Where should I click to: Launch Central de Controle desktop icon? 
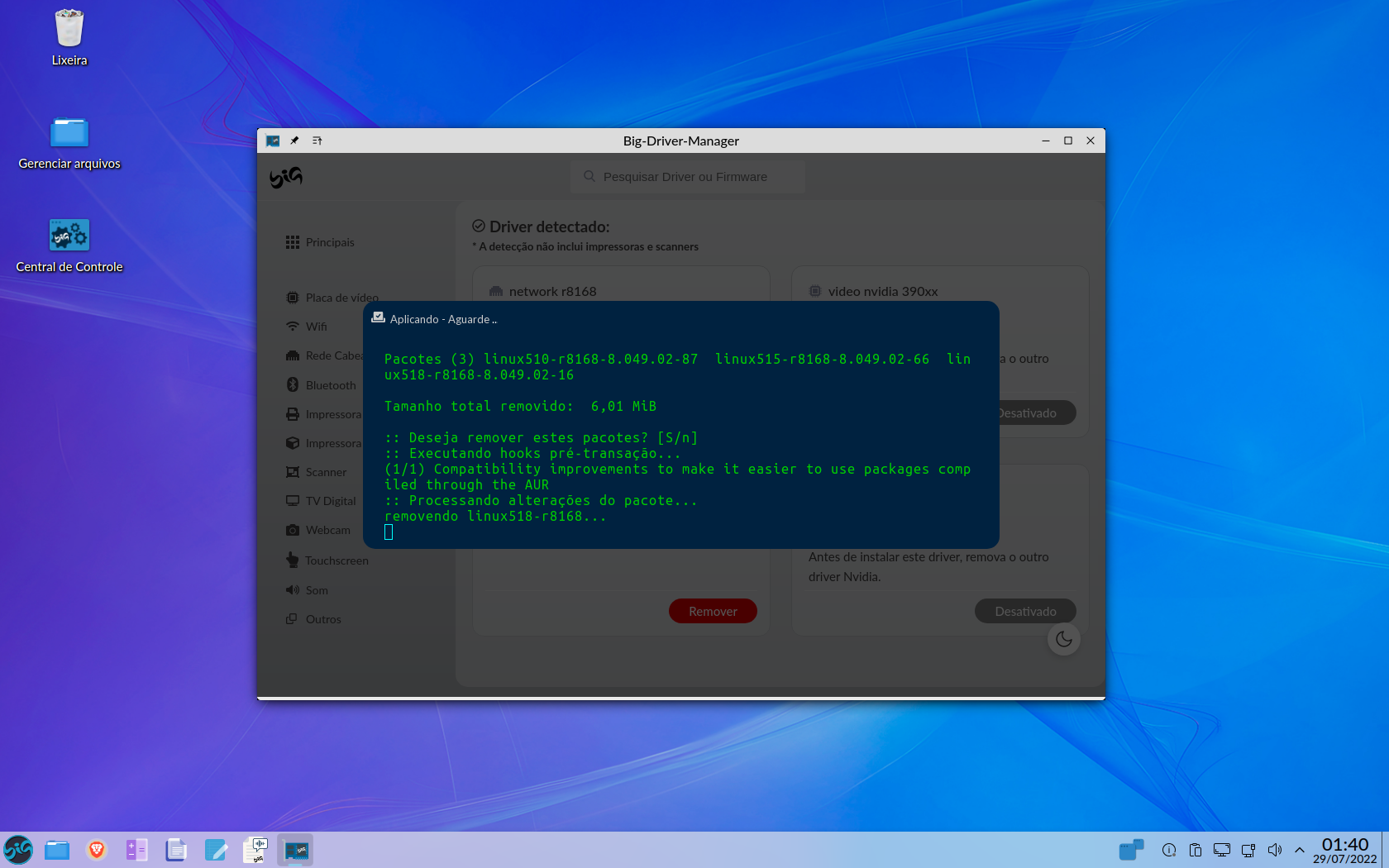(69, 236)
